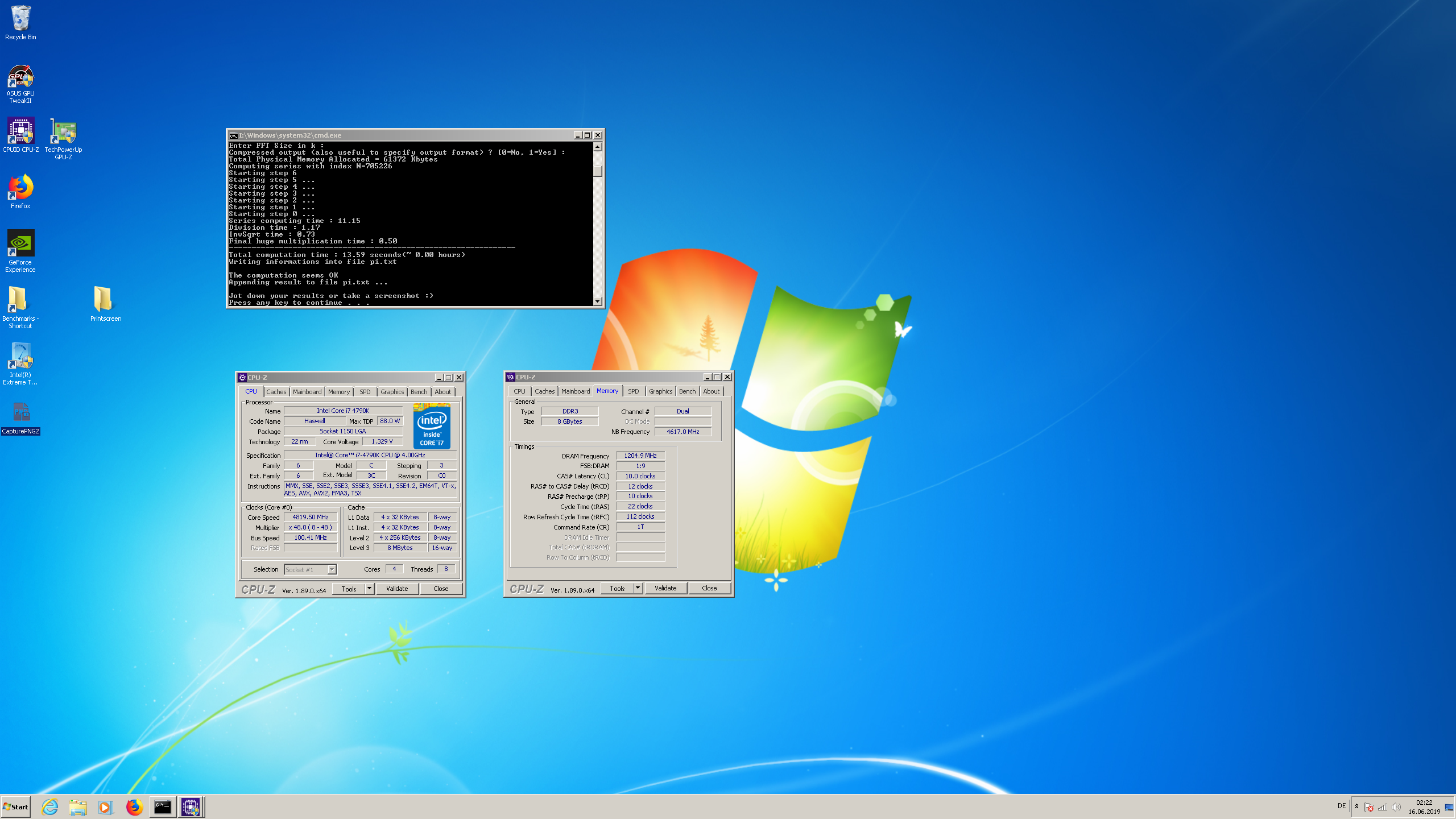Click the cmd window scroll down arrow
Viewport: 1456px width, 819px height.
tap(597, 301)
